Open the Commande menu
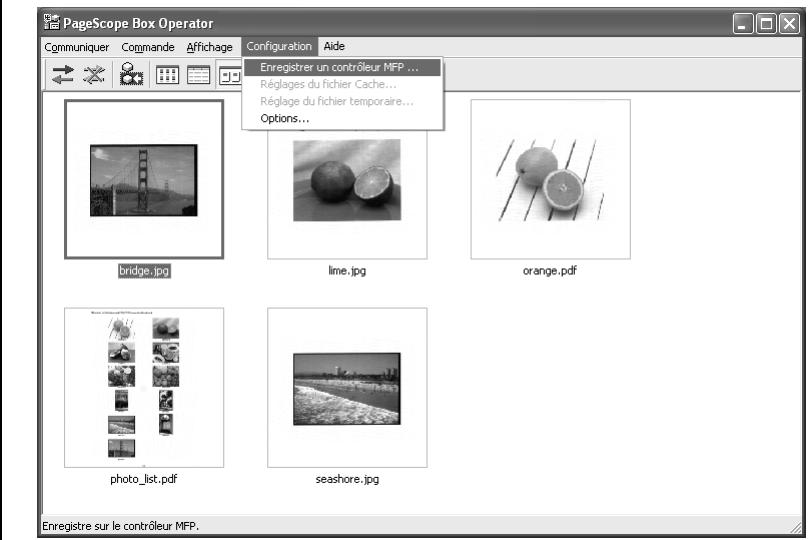Viewport: 812px width, 540px height. tap(148, 47)
